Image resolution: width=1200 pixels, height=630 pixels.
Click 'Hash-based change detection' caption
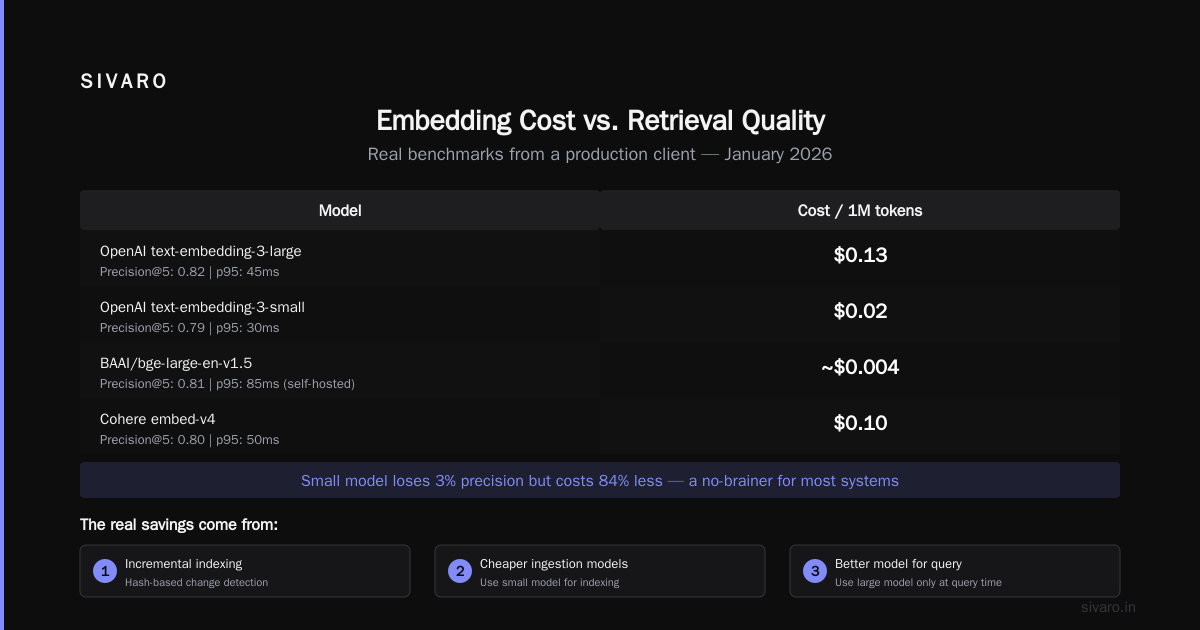[196, 582]
